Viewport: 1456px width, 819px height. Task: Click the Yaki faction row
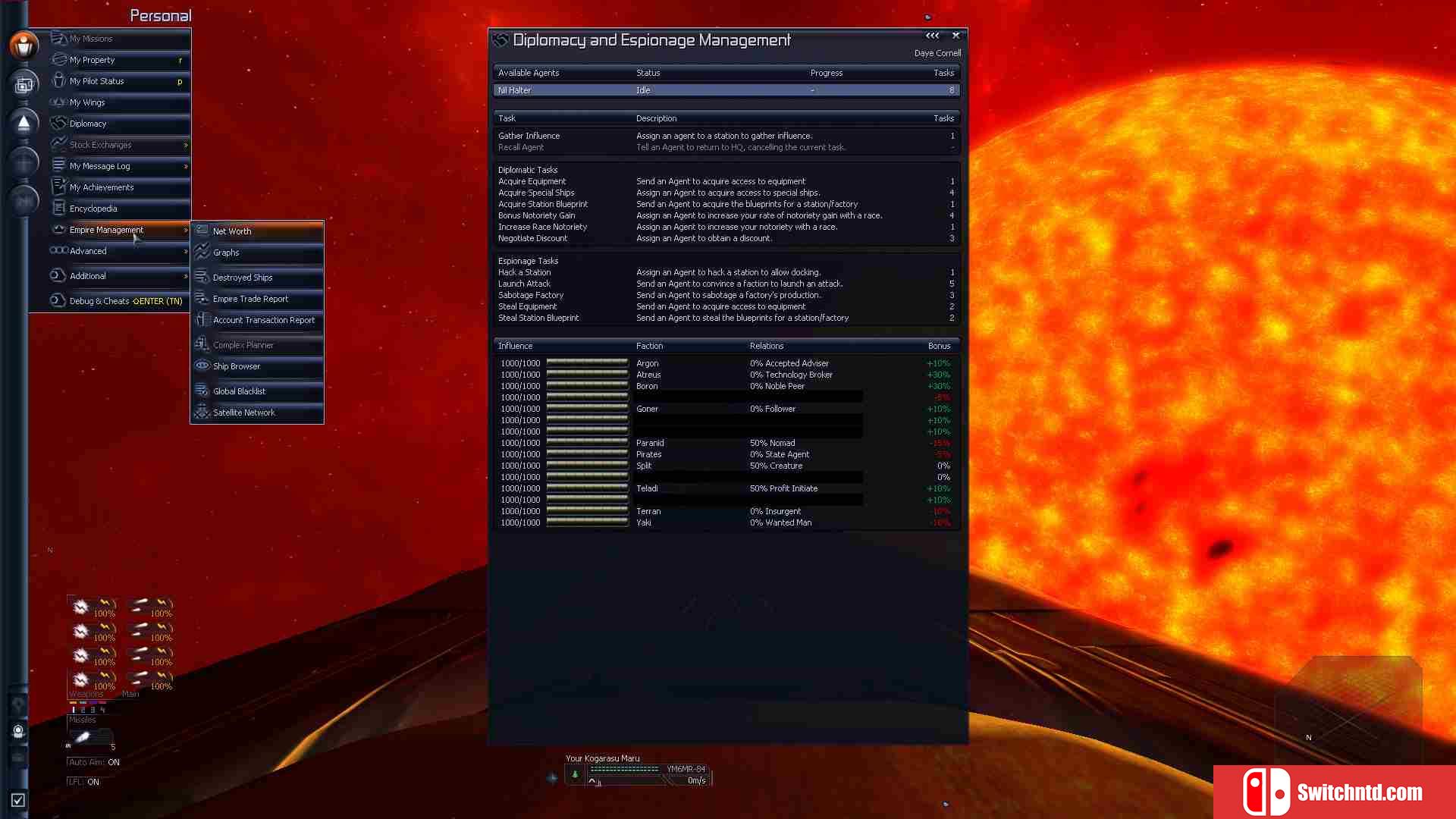pyautogui.click(x=726, y=522)
